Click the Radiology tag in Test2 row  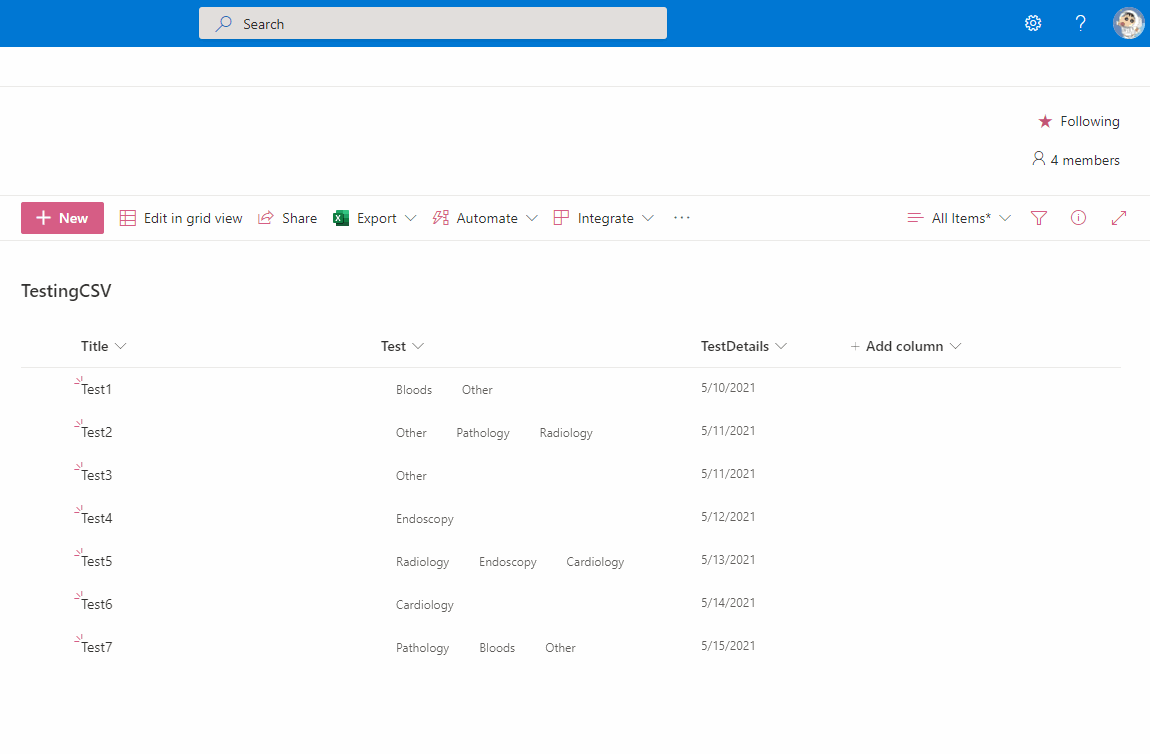[565, 433]
